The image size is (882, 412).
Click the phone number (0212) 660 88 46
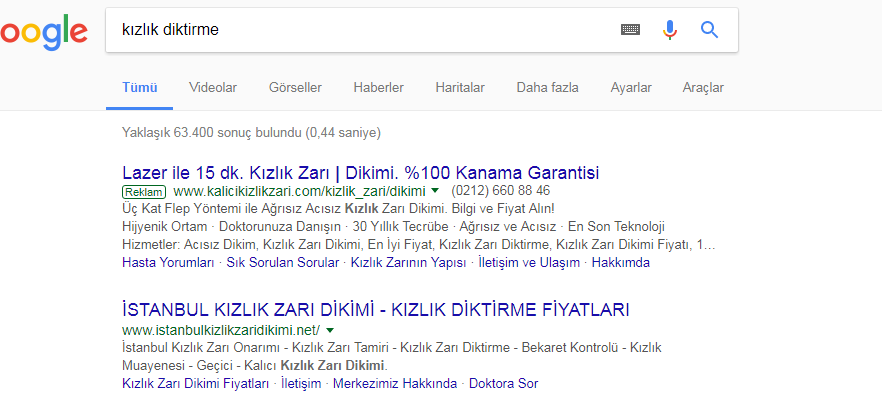click(x=501, y=191)
